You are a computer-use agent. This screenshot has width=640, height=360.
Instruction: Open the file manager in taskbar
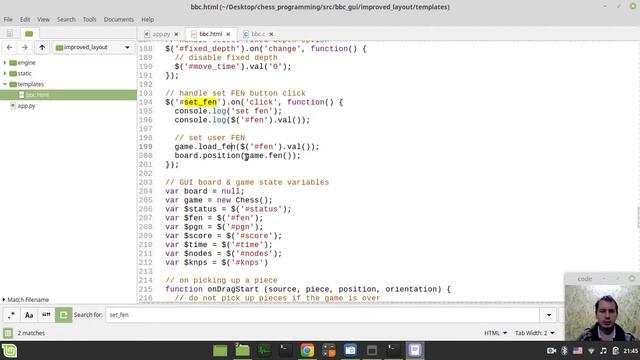242,350
